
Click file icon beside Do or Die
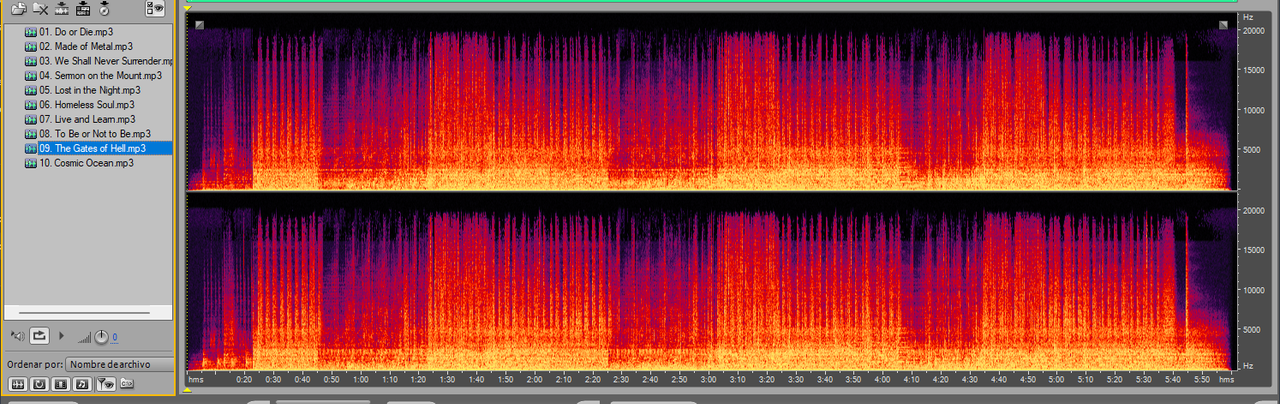click(x=30, y=32)
